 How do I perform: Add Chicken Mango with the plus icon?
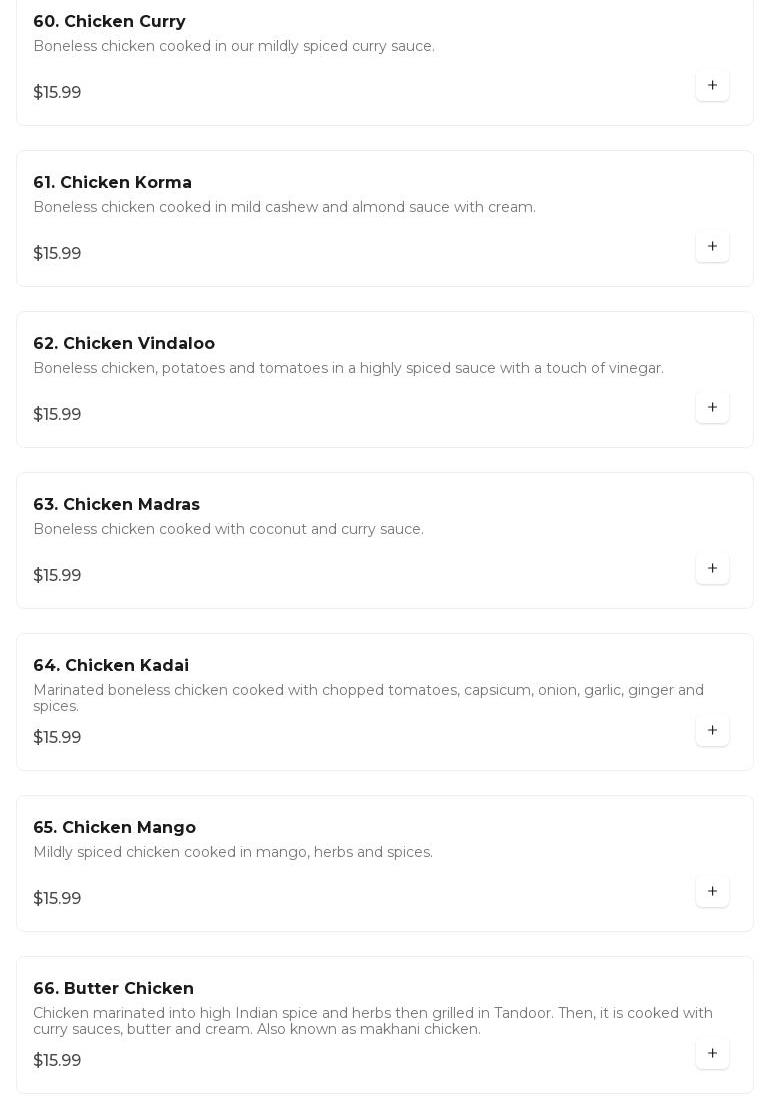[x=712, y=891]
